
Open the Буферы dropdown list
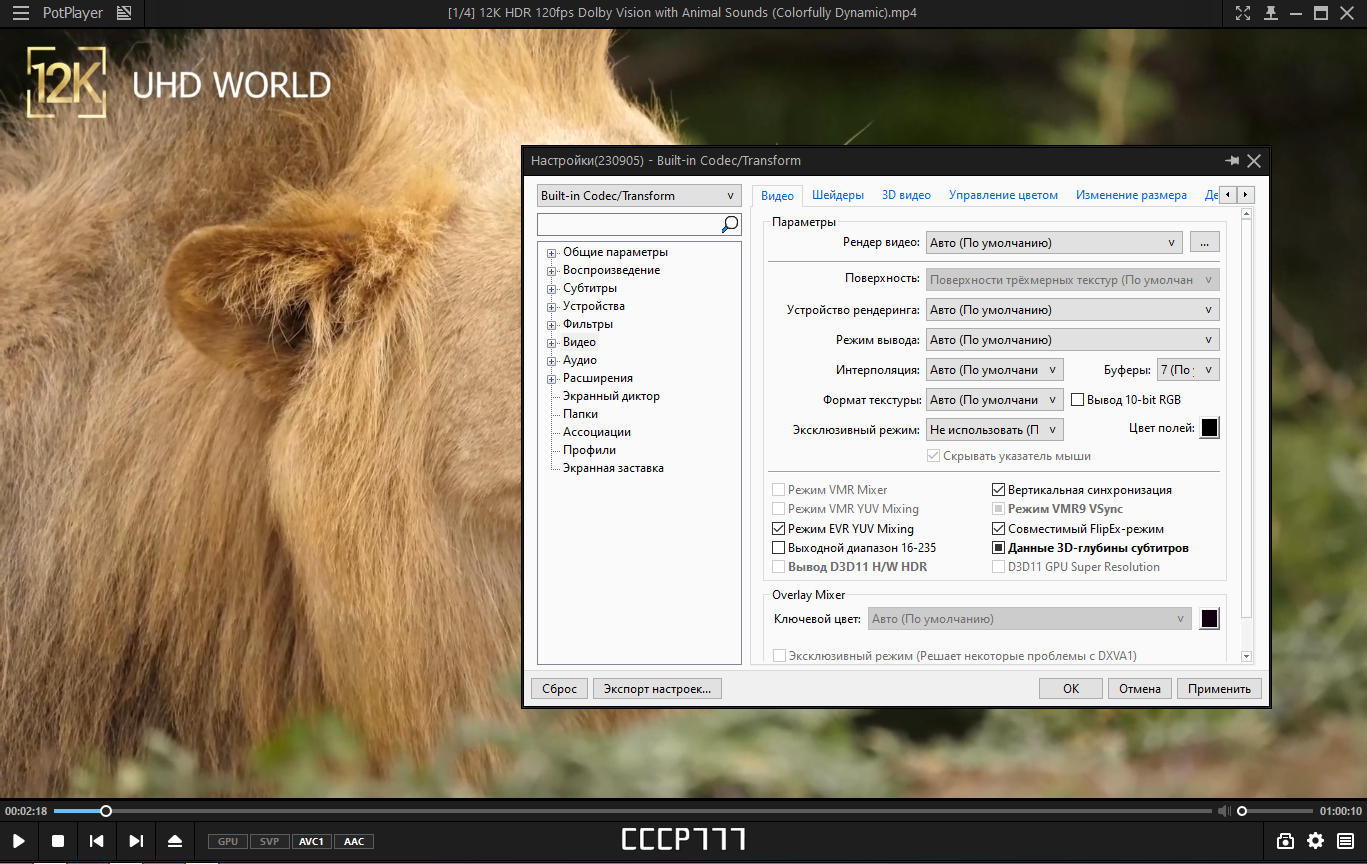pyautogui.click(x=1188, y=370)
